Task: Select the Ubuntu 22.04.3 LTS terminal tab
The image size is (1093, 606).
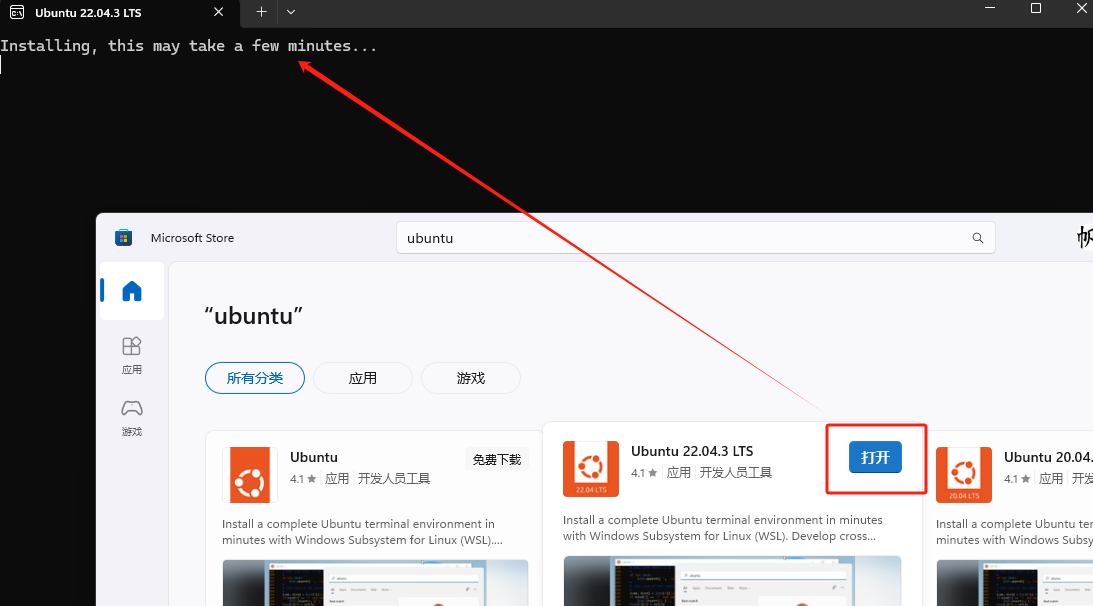Action: pos(119,13)
